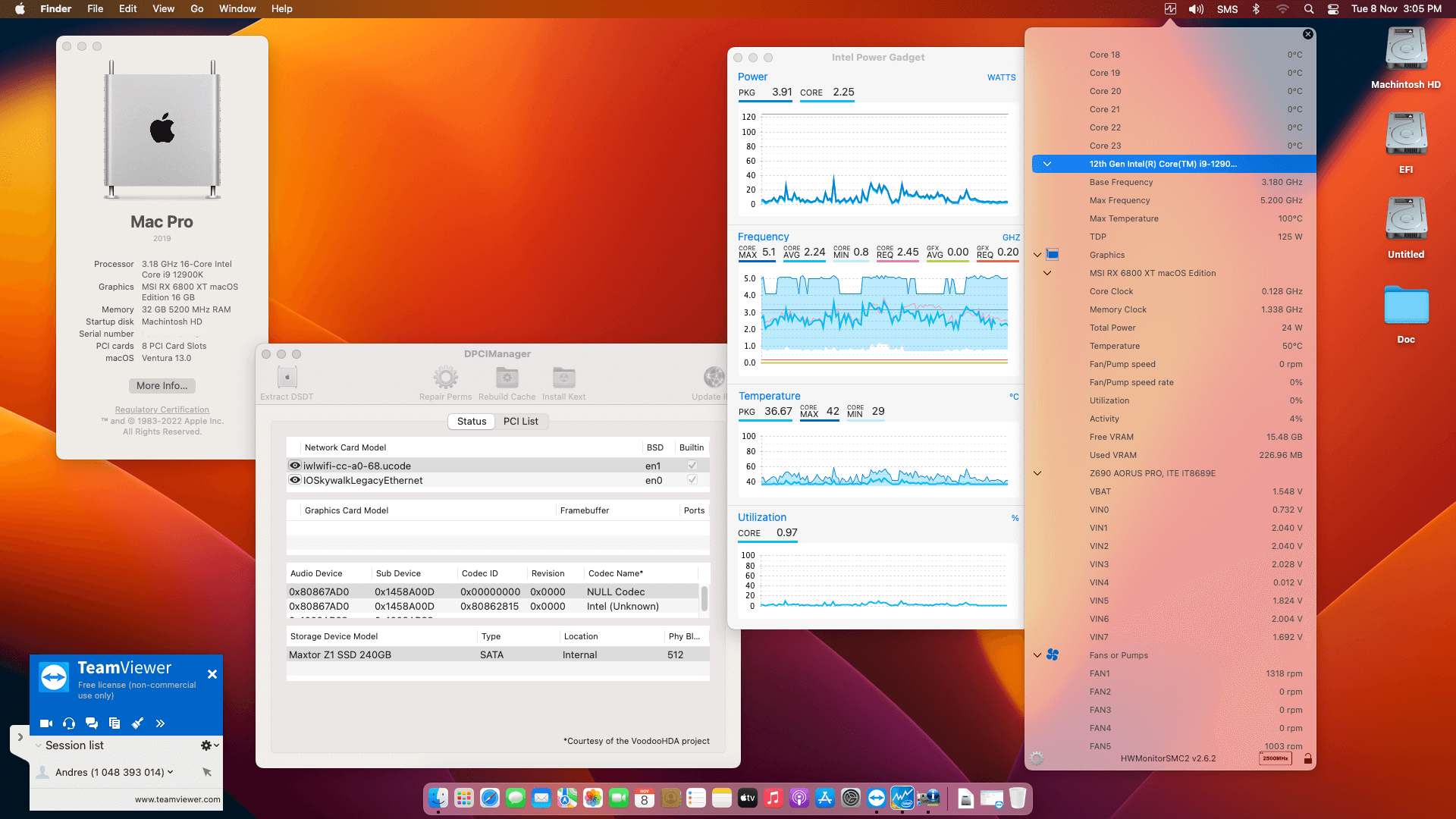
Task: Click the HWMonitor graph icon in menu bar
Action: point(1169,9)
